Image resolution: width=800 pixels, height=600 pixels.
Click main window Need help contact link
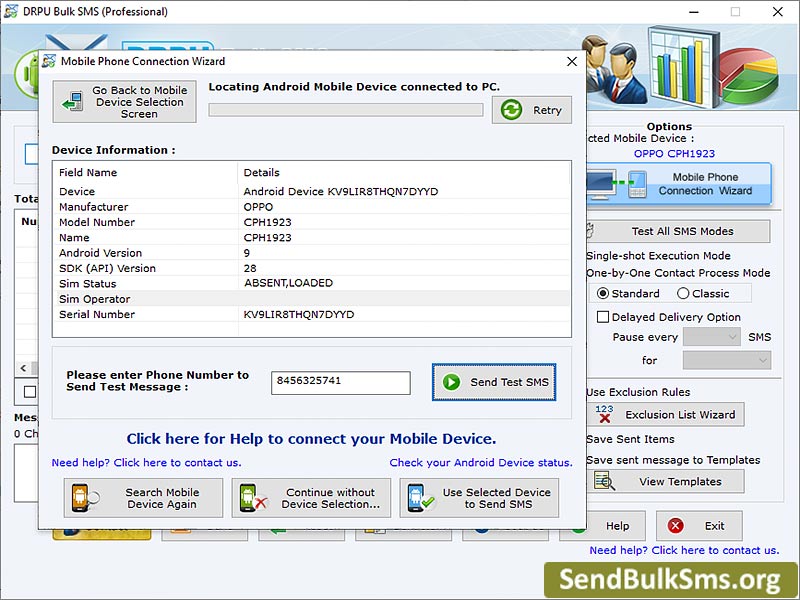(684, 551)
